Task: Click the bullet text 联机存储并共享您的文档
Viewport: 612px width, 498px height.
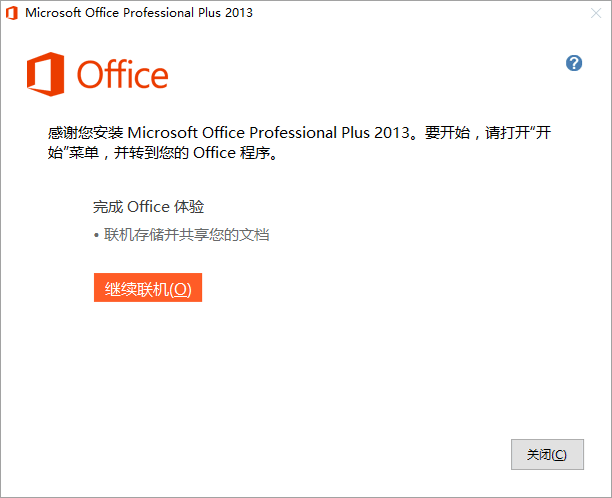Action: click(x=187, y=235)
